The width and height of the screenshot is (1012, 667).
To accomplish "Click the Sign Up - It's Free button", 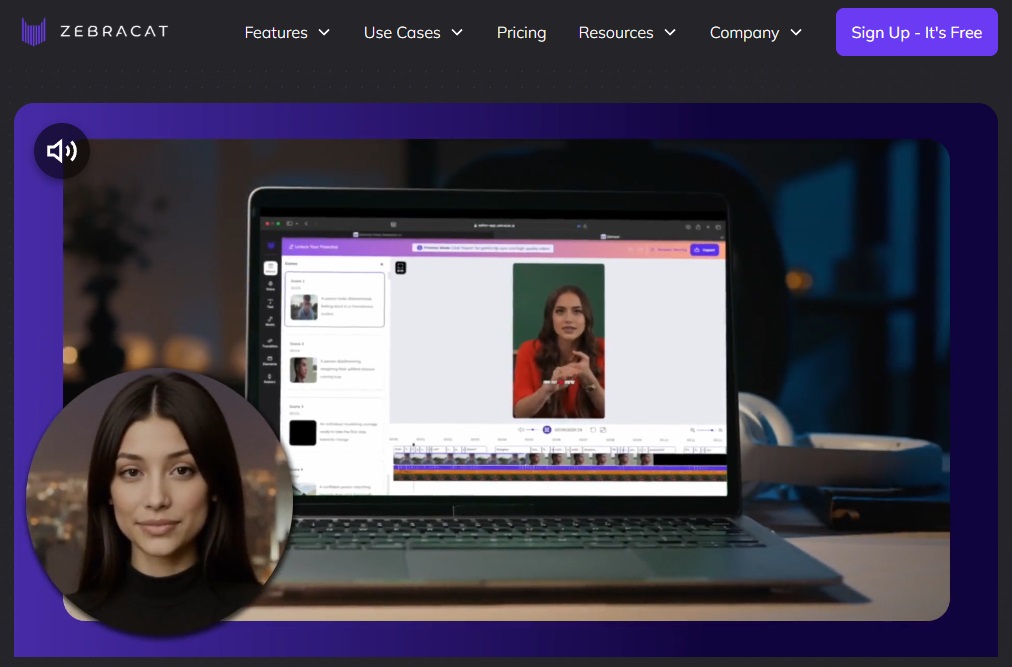I will click(x=916, y=32).
